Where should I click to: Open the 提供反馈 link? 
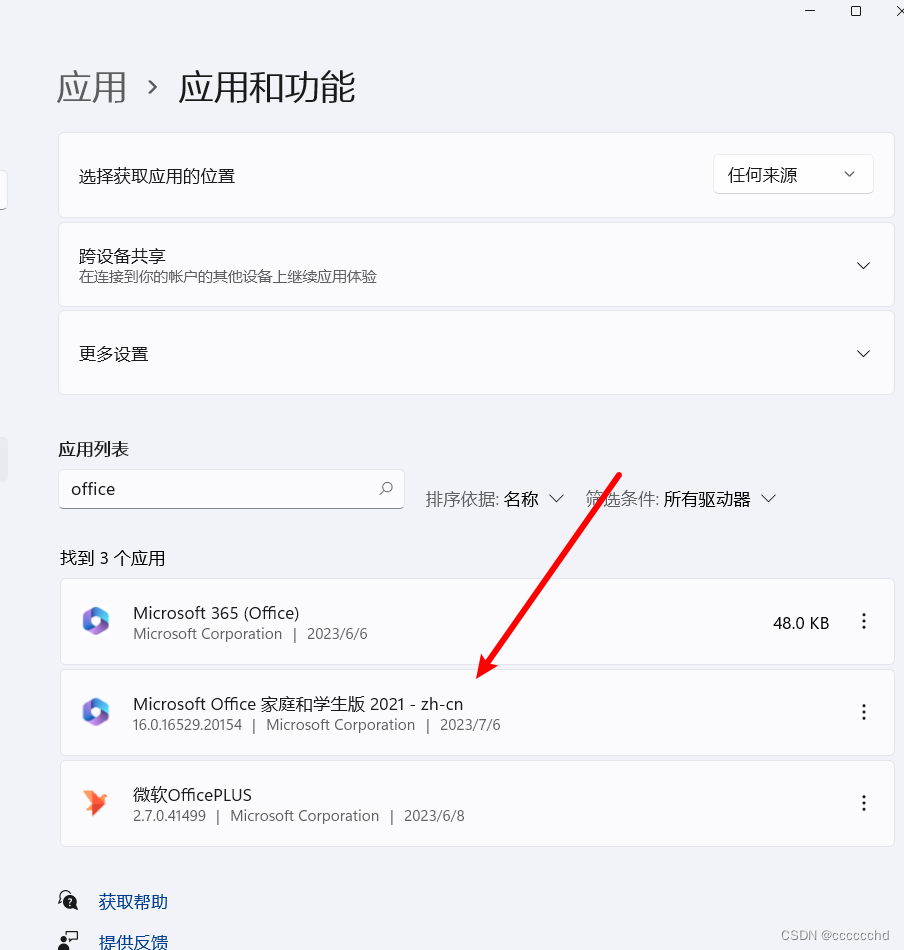point(133,942)
